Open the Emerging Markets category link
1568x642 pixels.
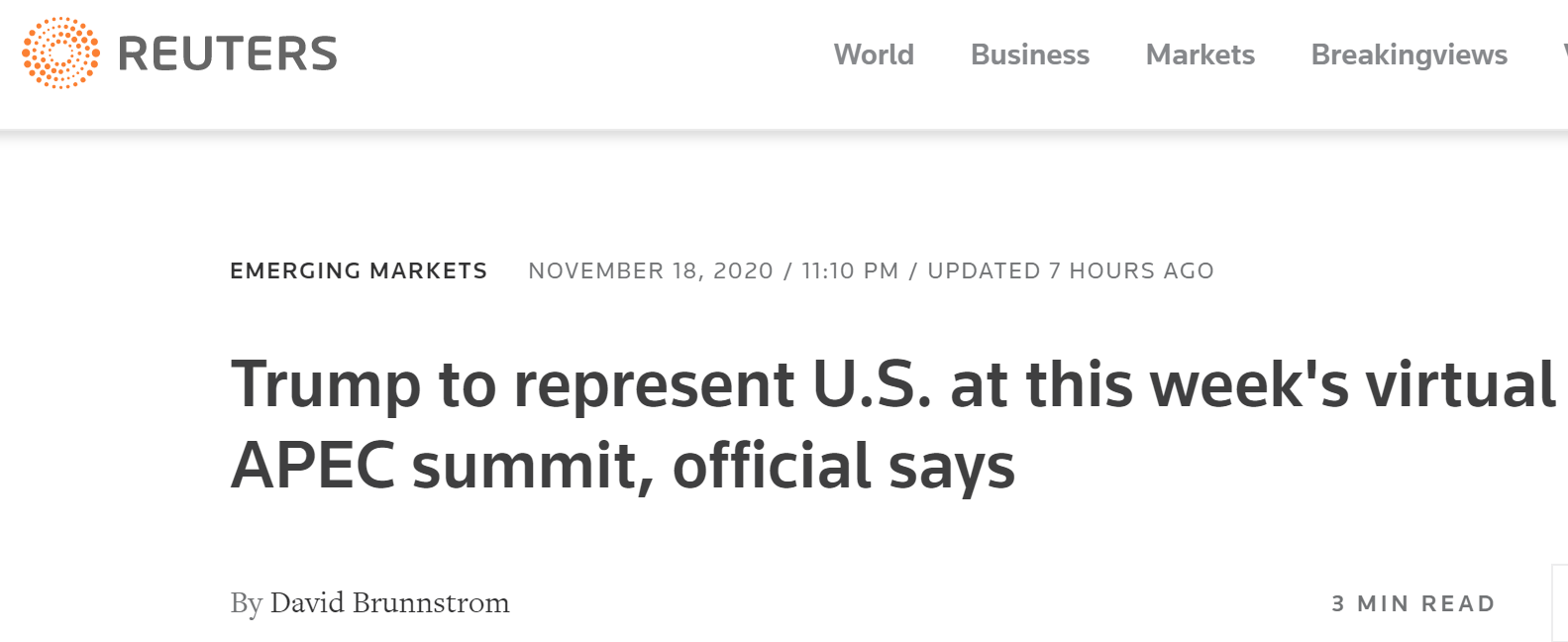(359, 271)
